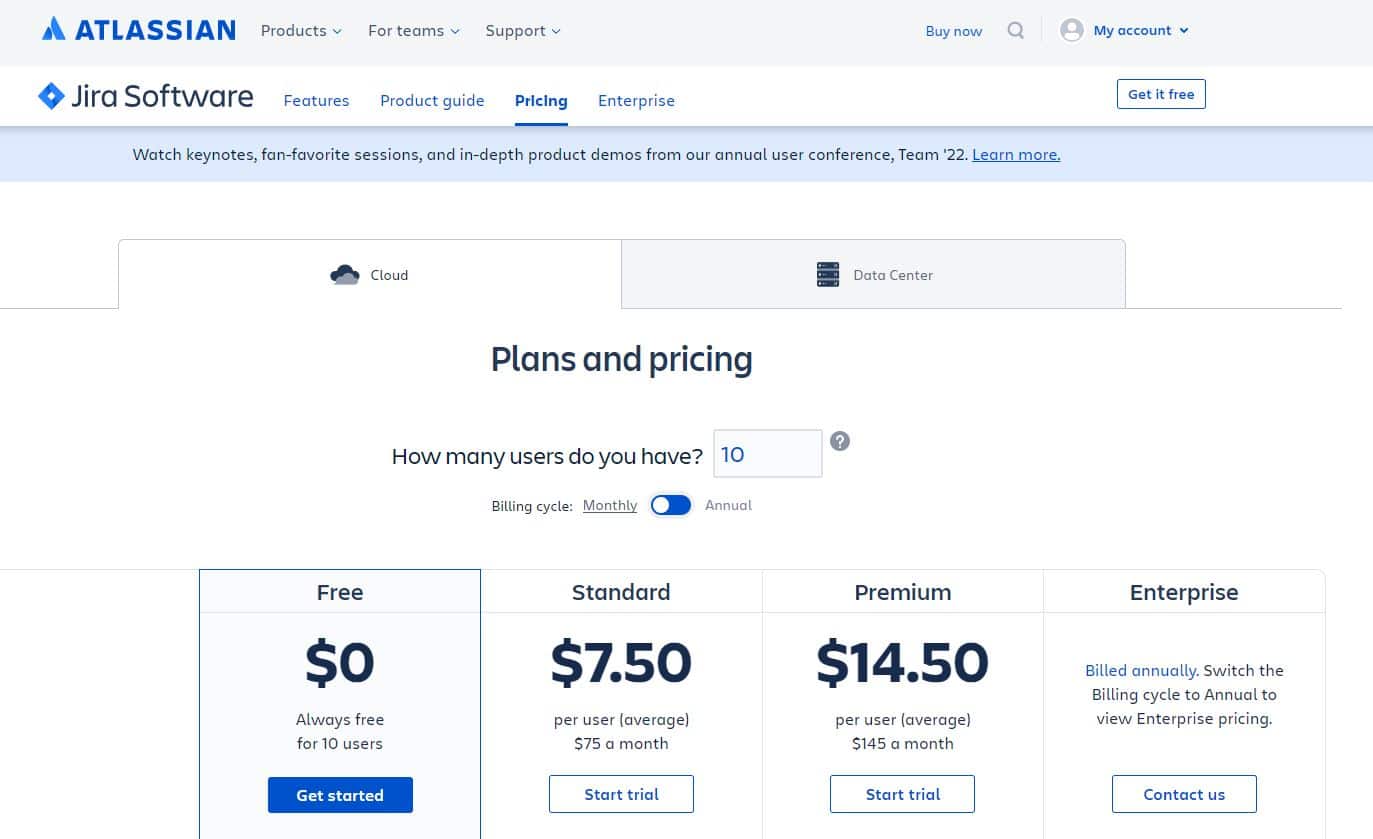Open the Enterprise nav tab
The height and width of the screenshot is (839, 1373).
click(x=636, y=100)
